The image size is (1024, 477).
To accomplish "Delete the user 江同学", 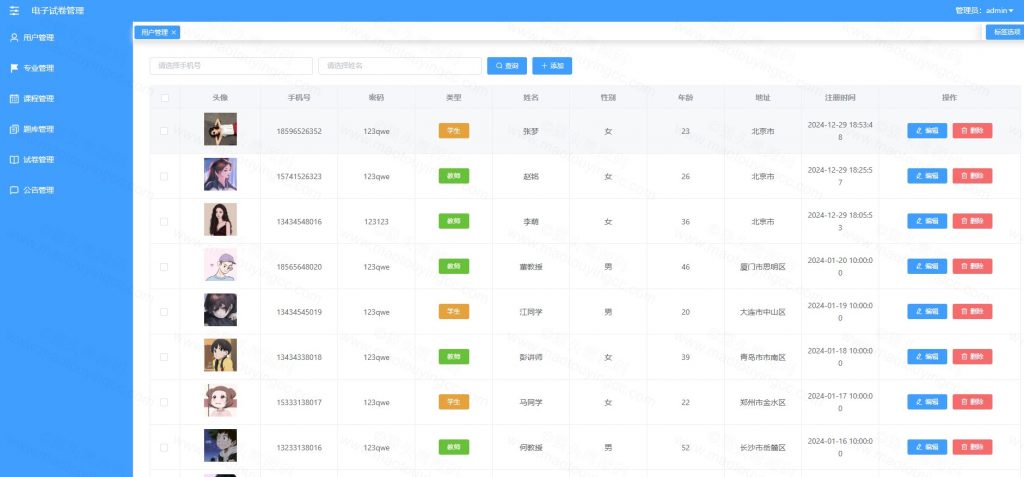I will coord(972,311).
